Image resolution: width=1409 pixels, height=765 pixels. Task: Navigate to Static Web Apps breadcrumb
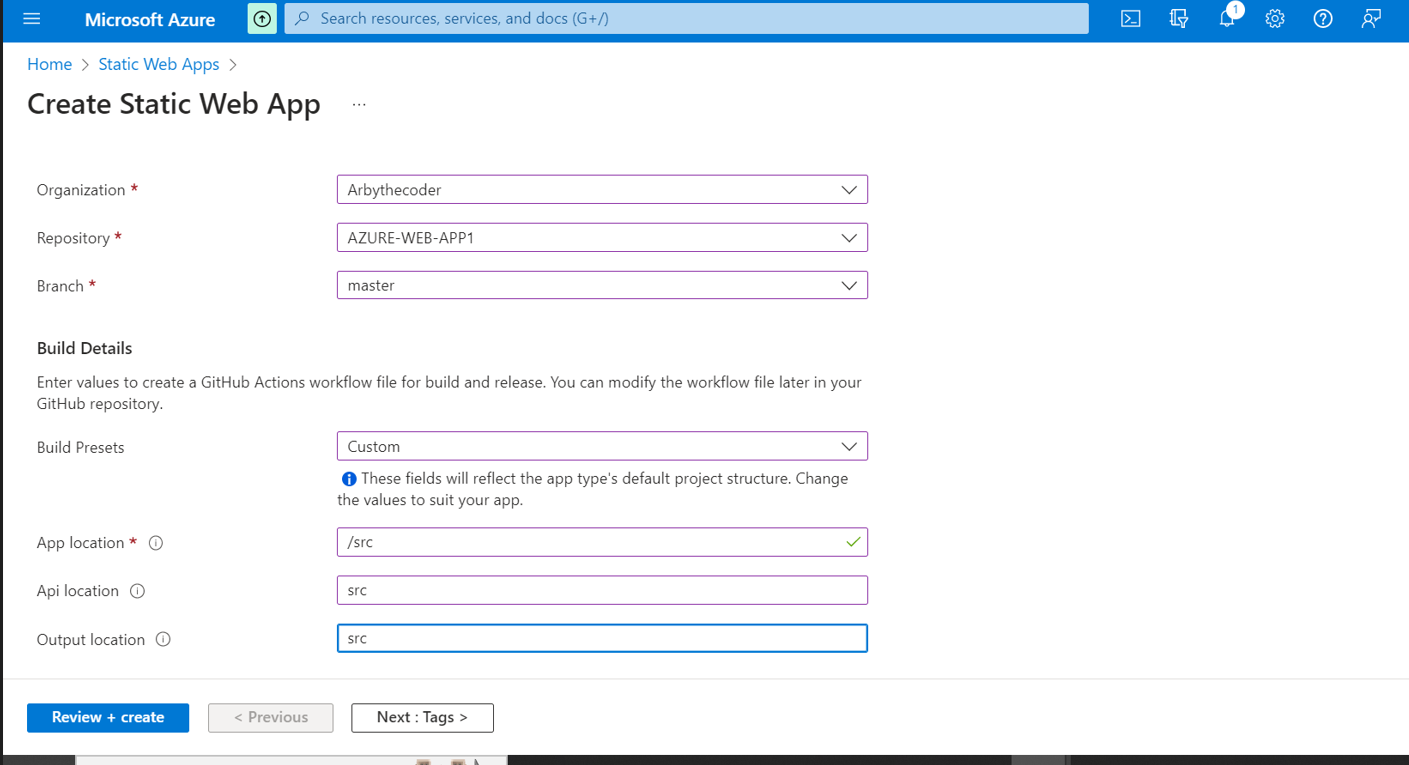[158, 64]
